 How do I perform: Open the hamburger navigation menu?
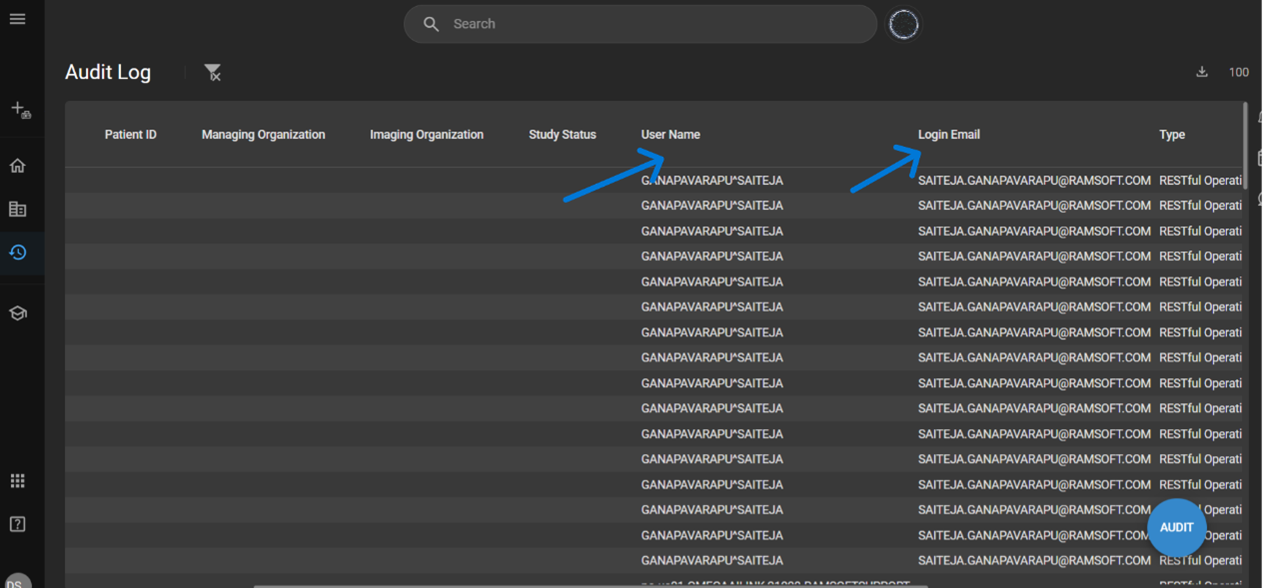[x=18, y=19]
